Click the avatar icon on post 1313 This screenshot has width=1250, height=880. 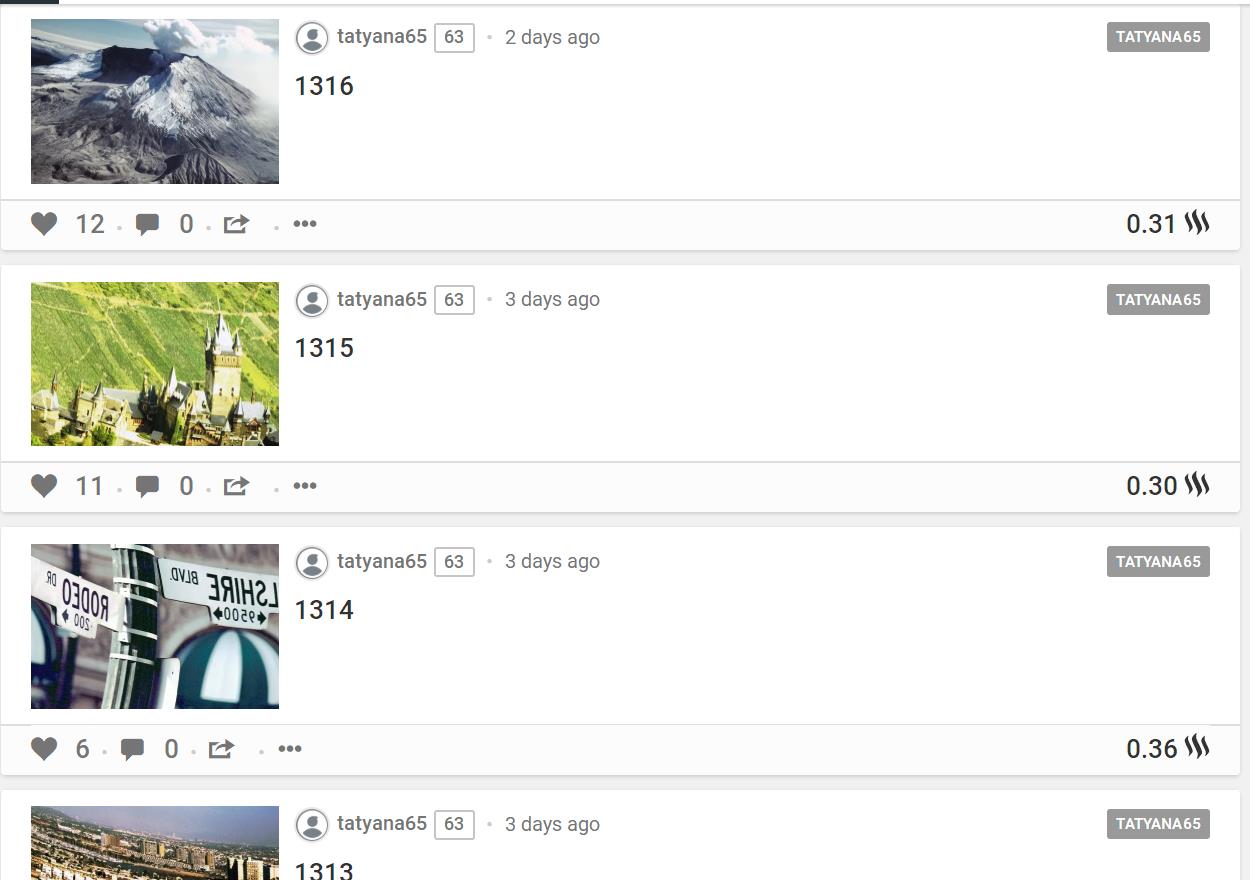tap(312, 825)
